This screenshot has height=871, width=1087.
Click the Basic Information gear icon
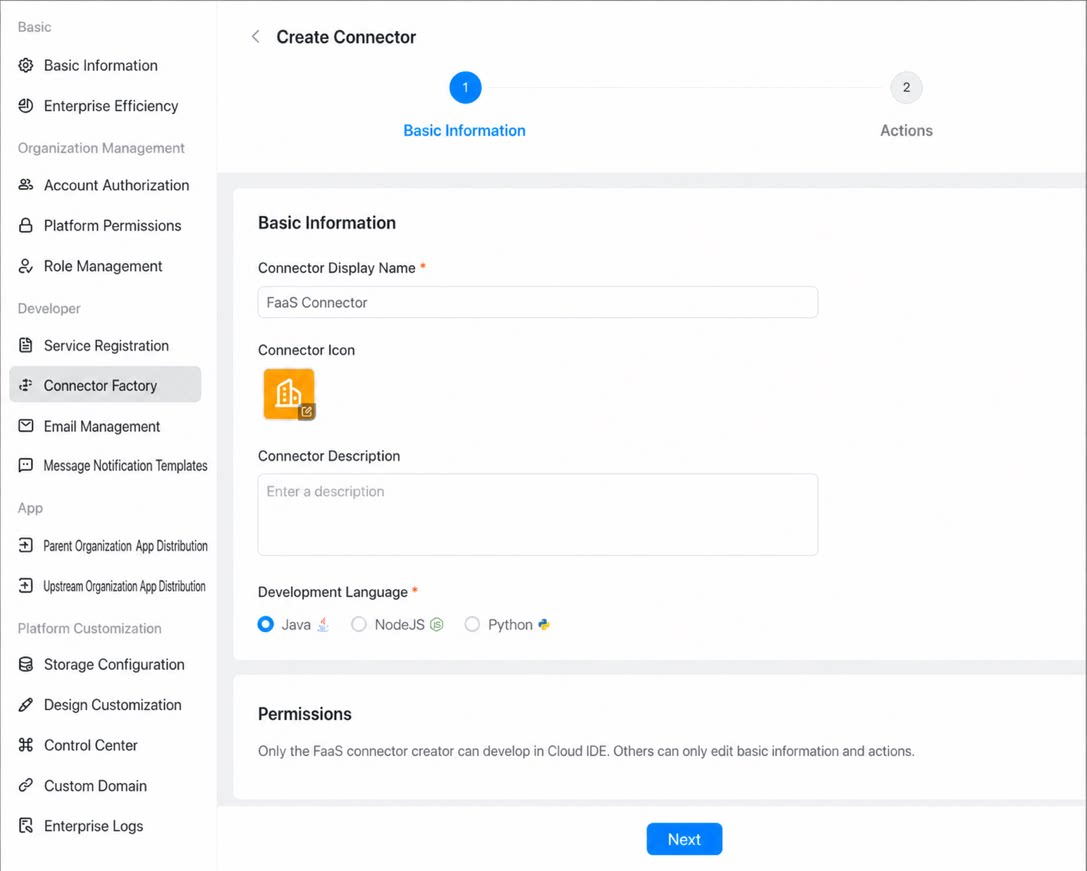26,65
